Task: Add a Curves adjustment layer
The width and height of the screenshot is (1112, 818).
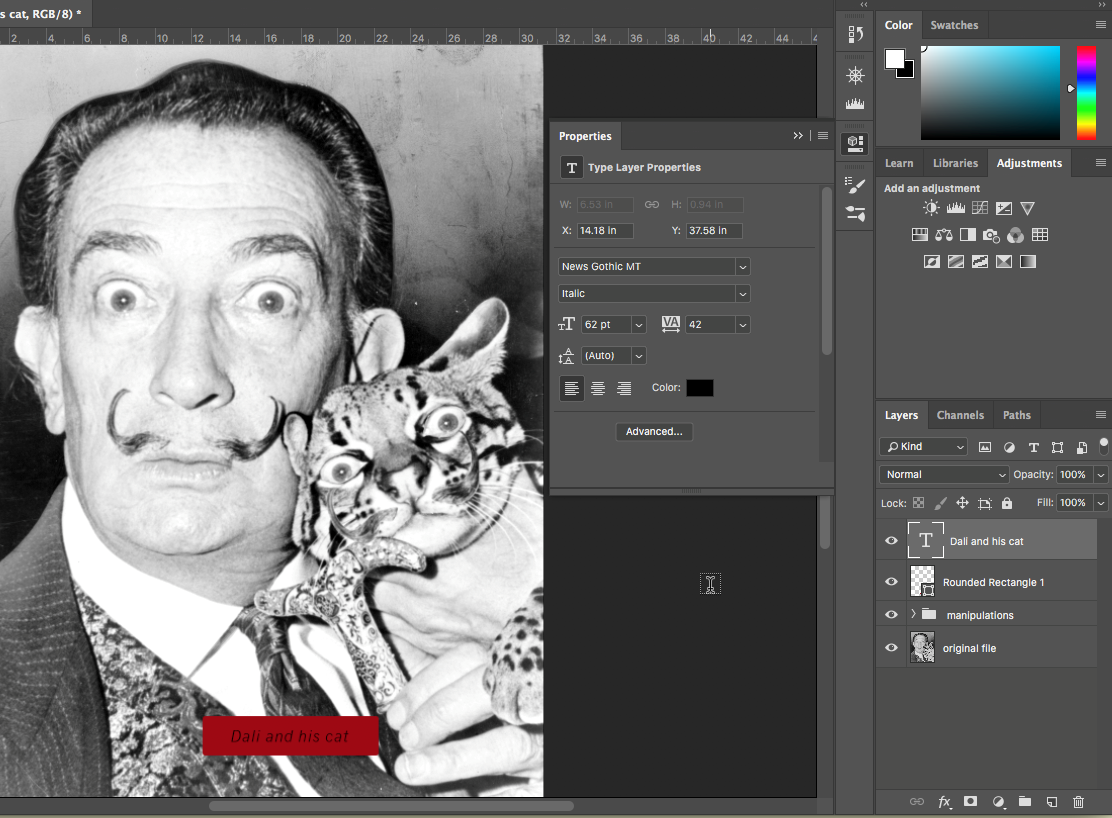Action: (x=979, y=208)
